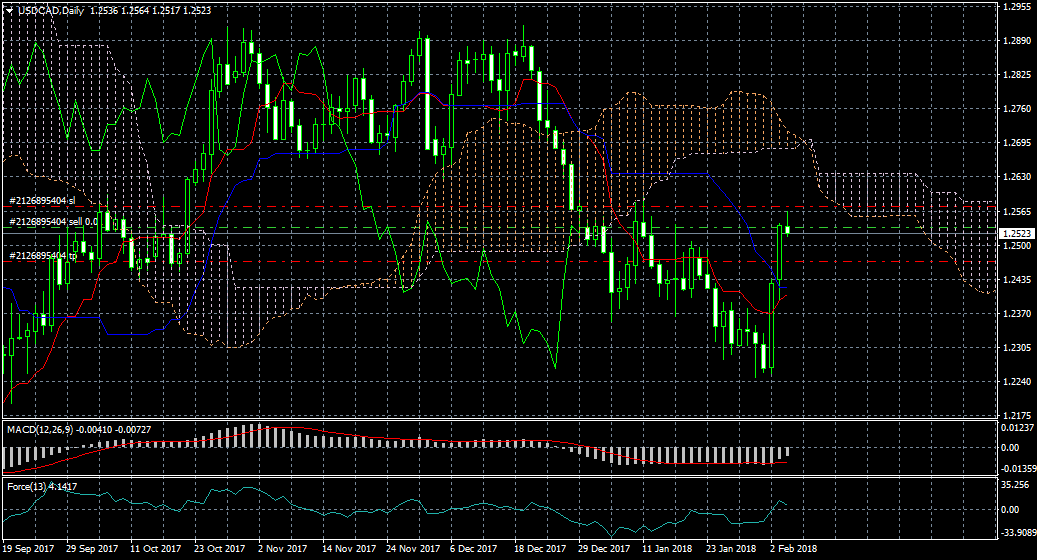Click the 1.2890 price scale label
The image size is (1037, 560).
click(1015, 41)
